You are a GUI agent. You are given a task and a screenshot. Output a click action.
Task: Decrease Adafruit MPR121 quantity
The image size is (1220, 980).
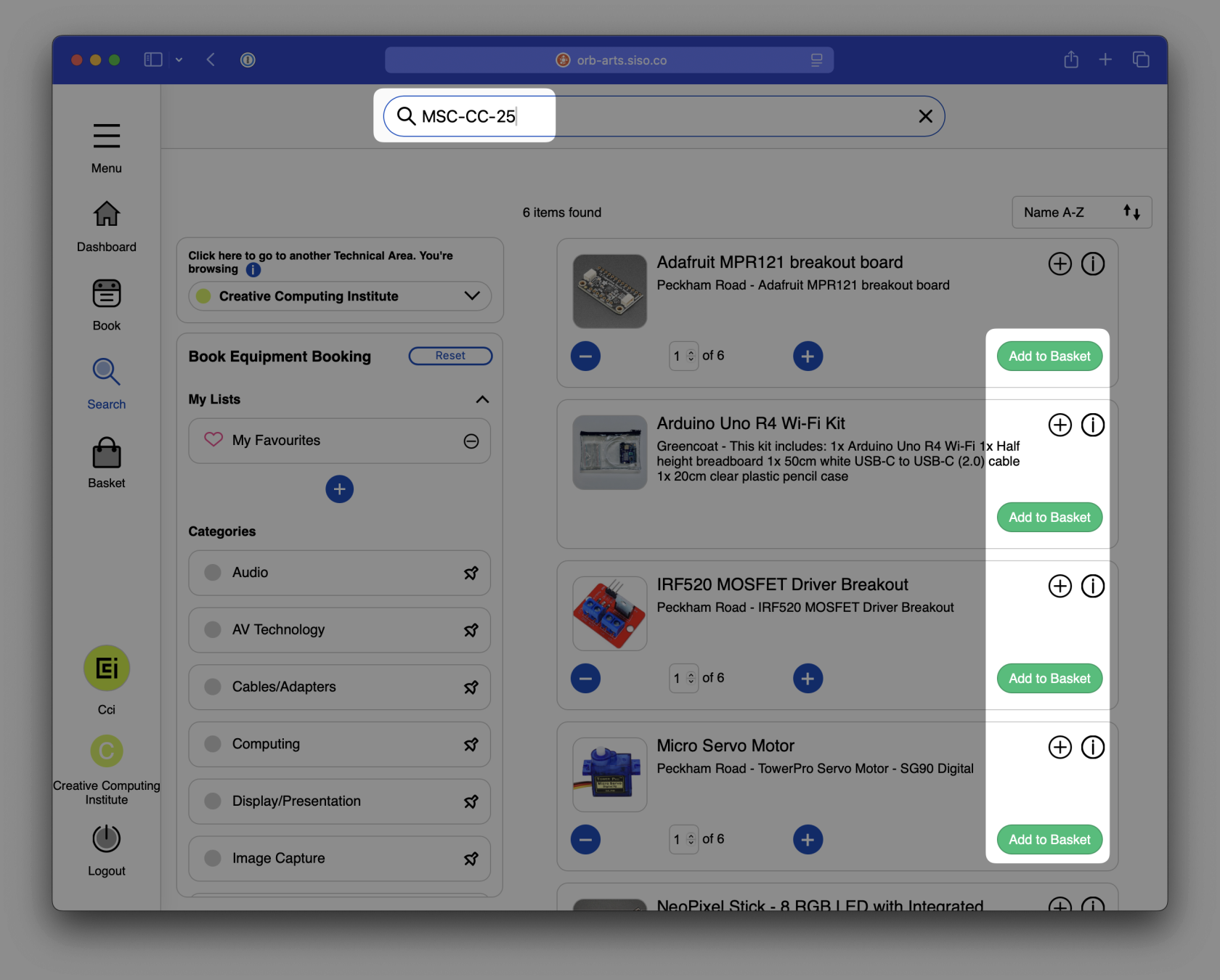(x=585, y=356)
